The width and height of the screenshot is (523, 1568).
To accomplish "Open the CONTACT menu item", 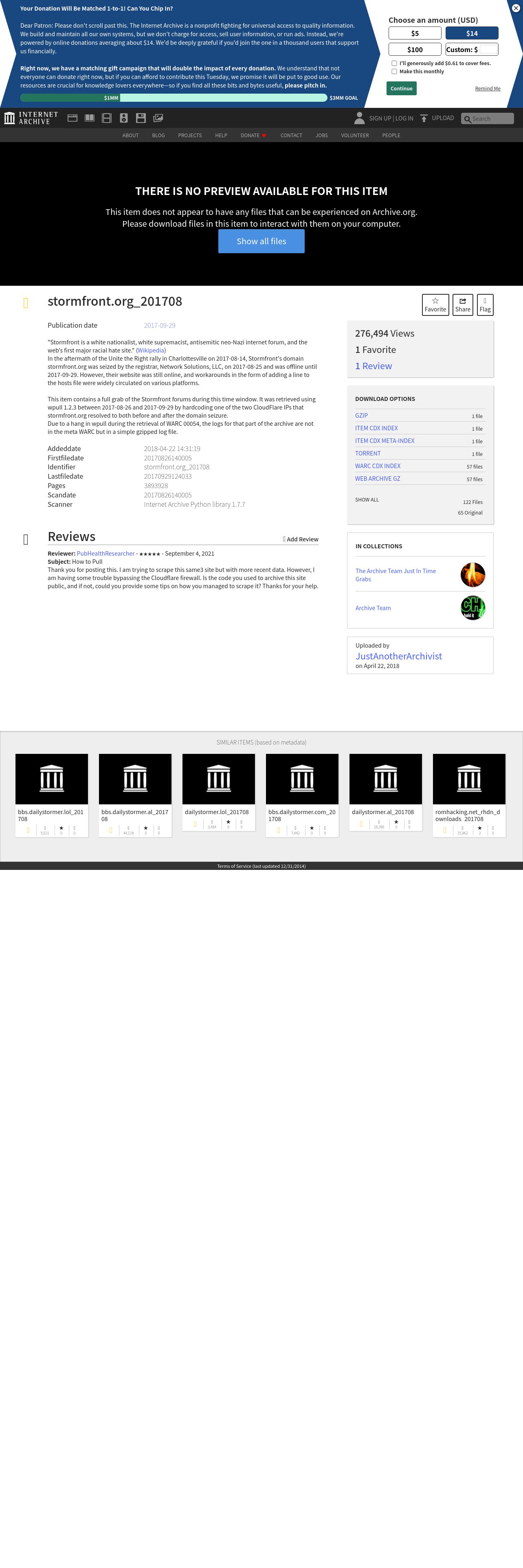I will point(291,135).
